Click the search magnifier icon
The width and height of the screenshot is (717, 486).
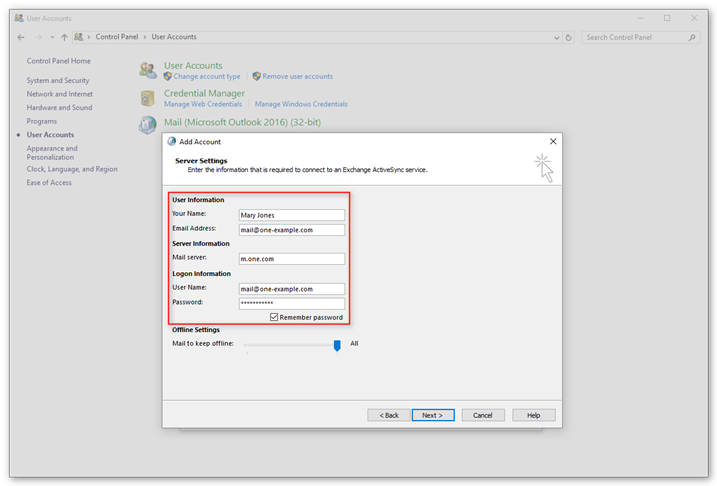pyautogui.click(x=692, y=37)
